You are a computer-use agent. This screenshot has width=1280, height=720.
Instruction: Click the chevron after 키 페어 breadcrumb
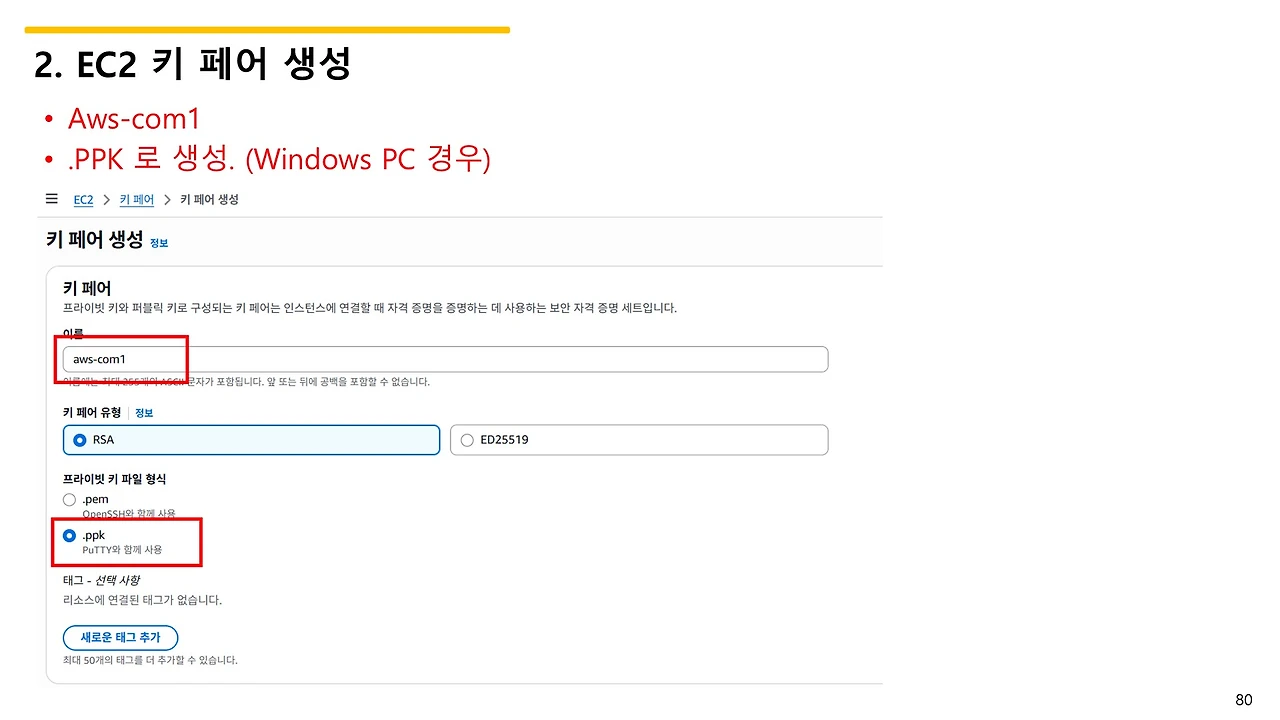click(x=167, y=200)
